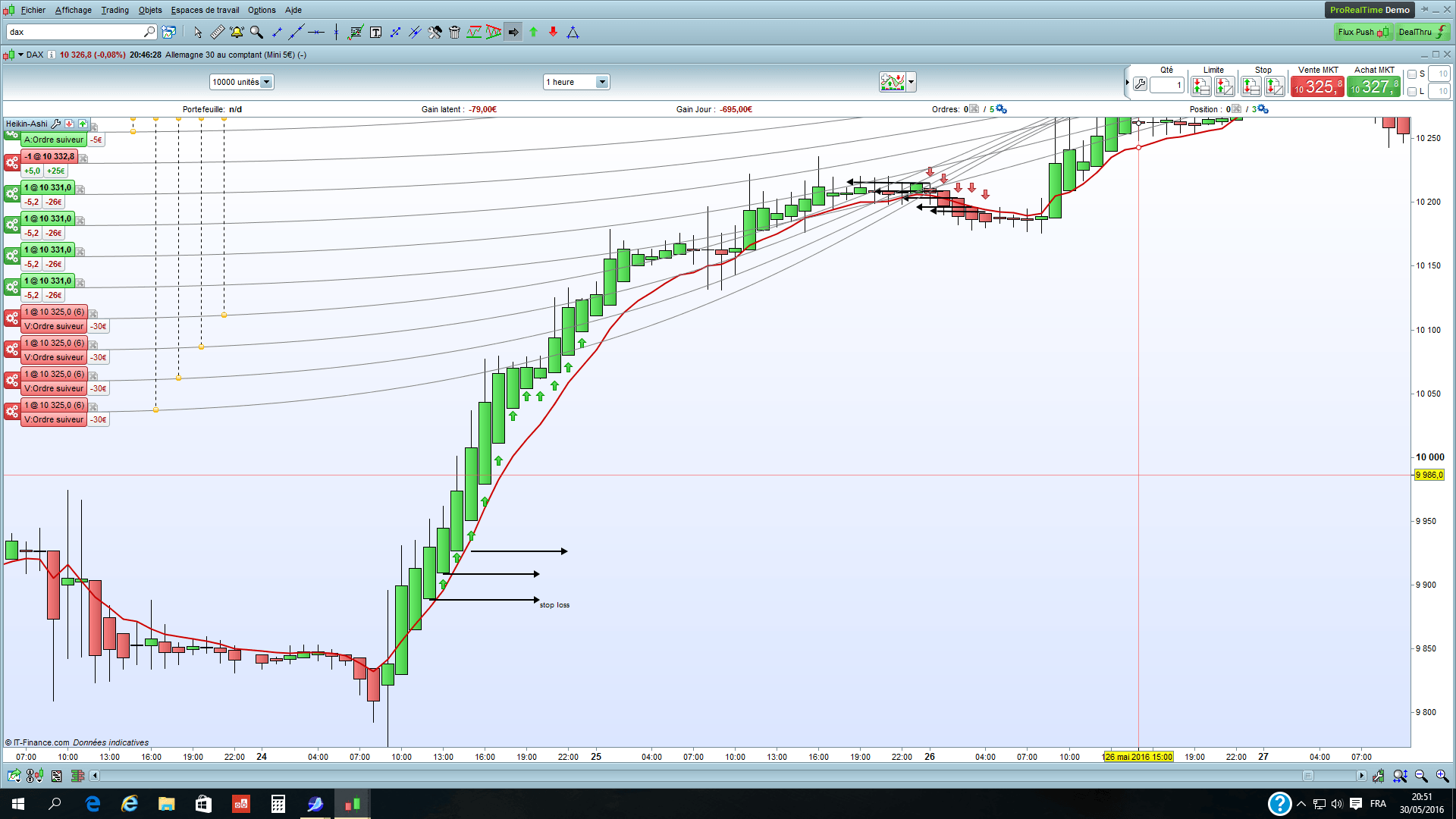Select the magnifying glass zoom tool

(256, 32)
